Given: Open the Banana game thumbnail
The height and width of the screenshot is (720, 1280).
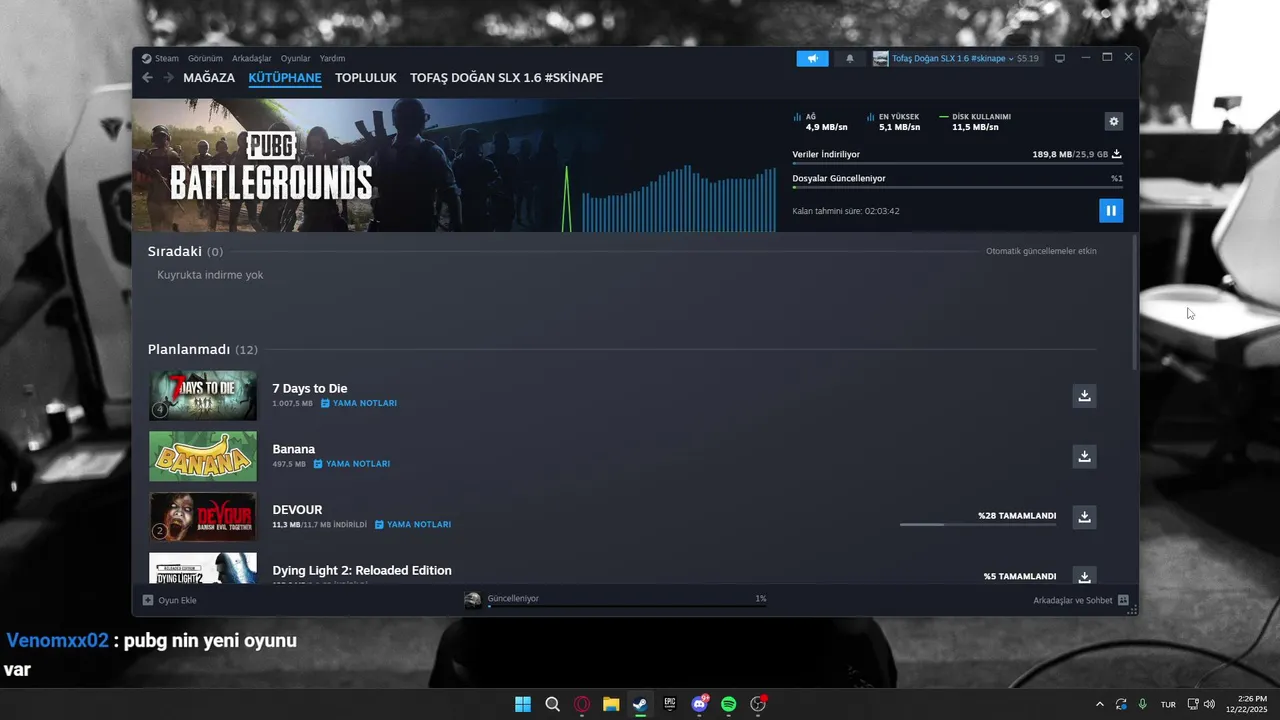Looking at the screenshot, I should pos(203,456).
